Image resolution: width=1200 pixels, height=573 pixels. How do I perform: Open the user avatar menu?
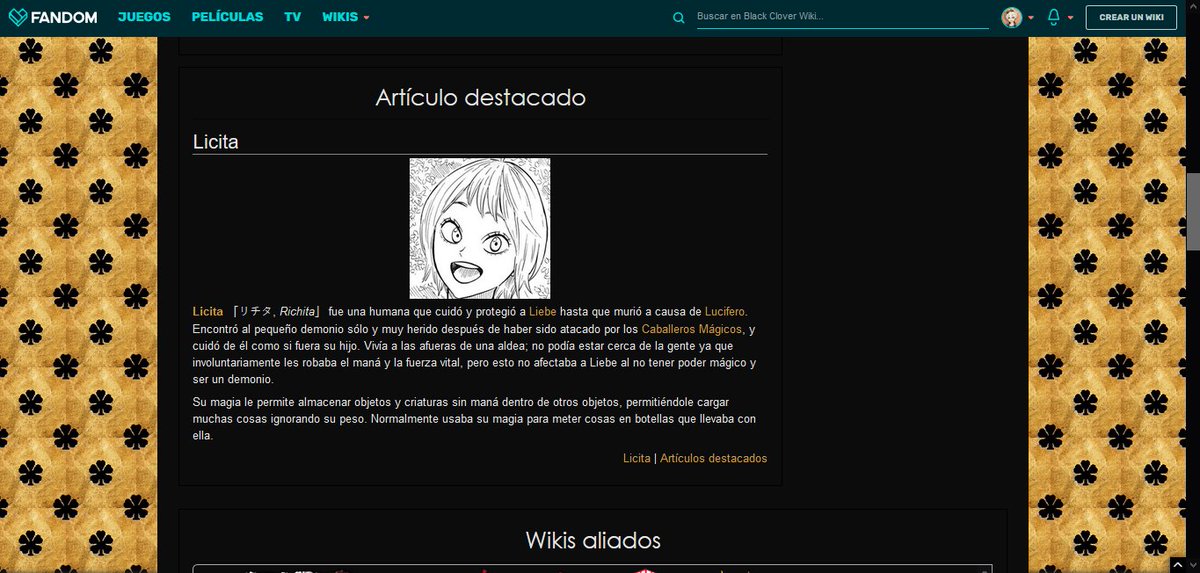1012,17
